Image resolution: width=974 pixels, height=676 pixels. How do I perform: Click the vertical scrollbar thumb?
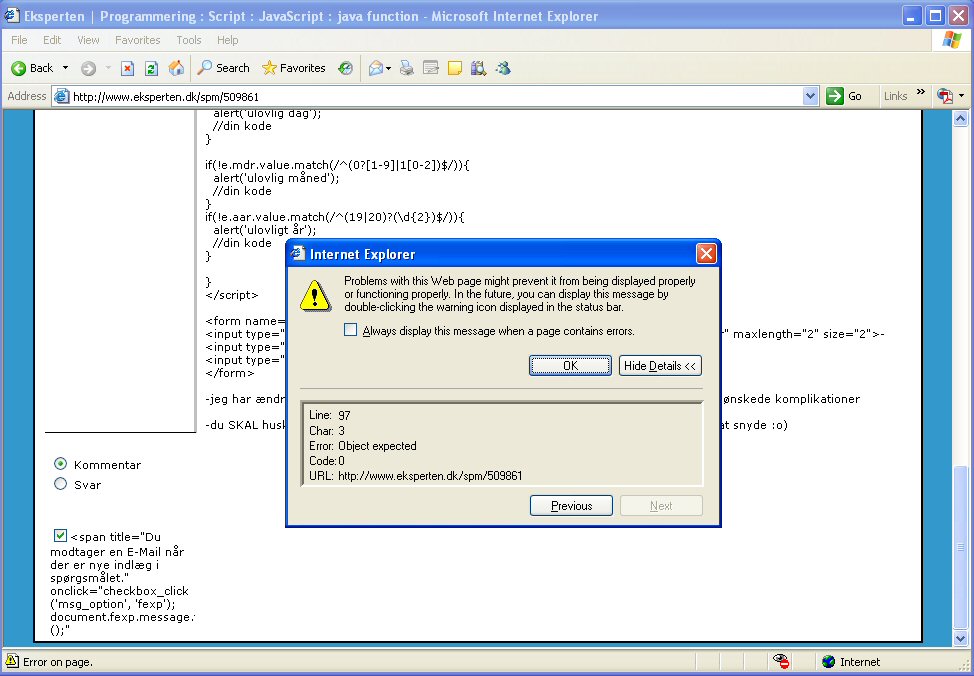[x=960, y=547]
